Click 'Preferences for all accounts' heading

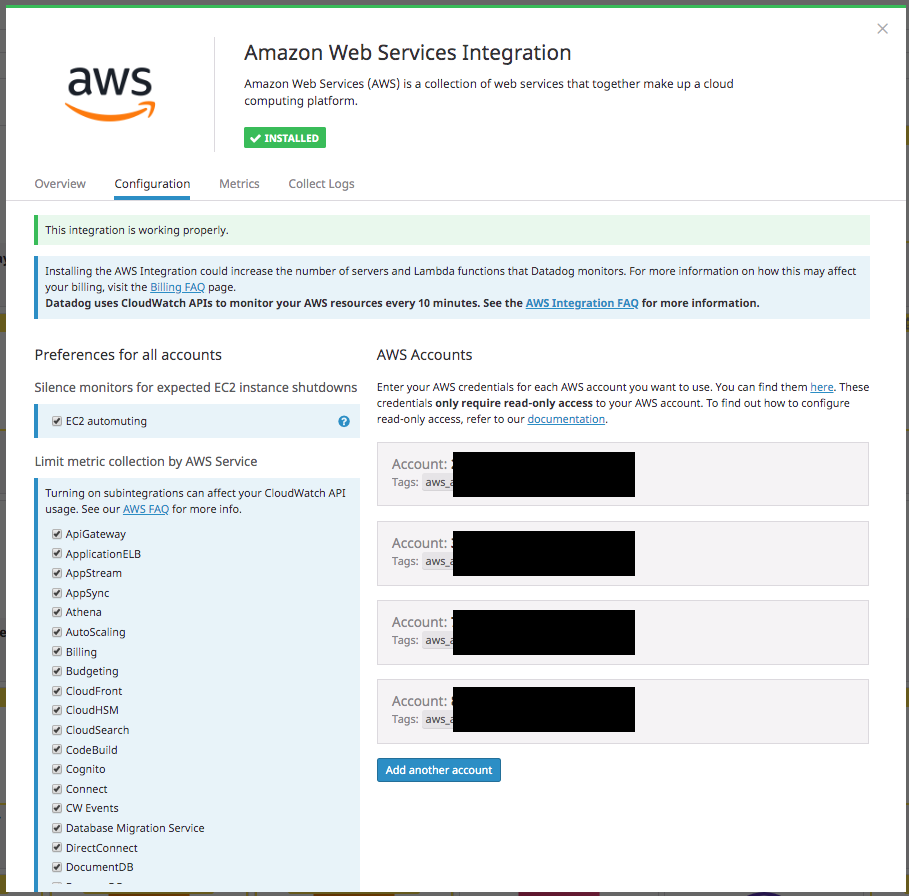[x=128, y=355]
